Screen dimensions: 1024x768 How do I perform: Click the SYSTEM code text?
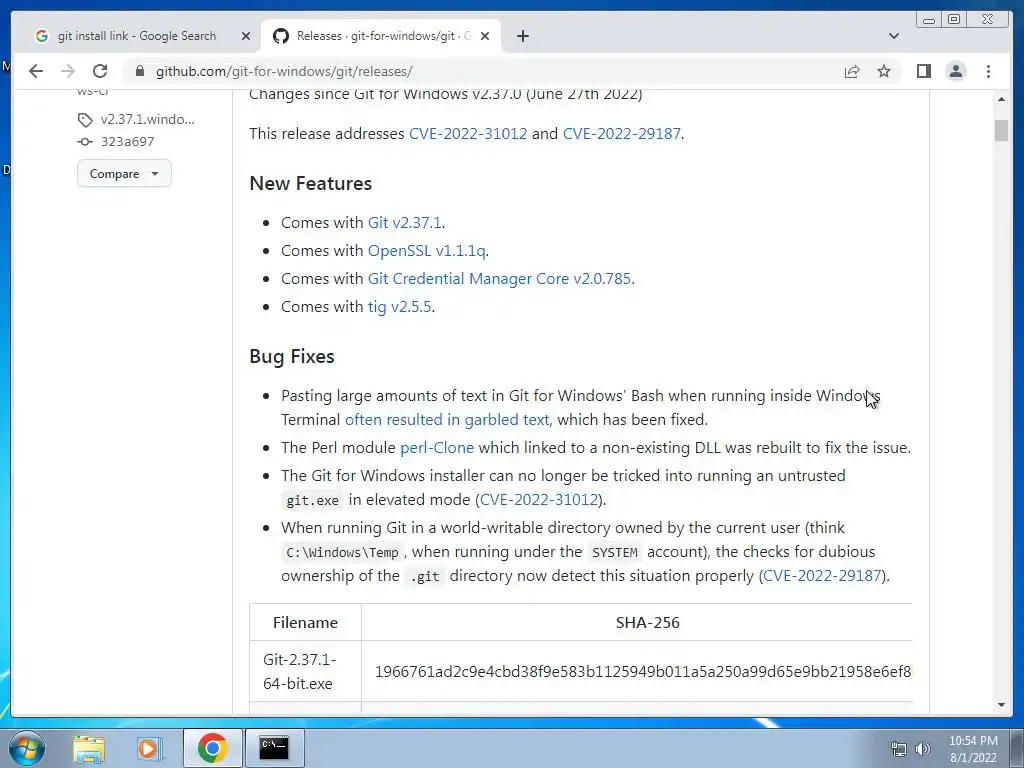[614, 552]
